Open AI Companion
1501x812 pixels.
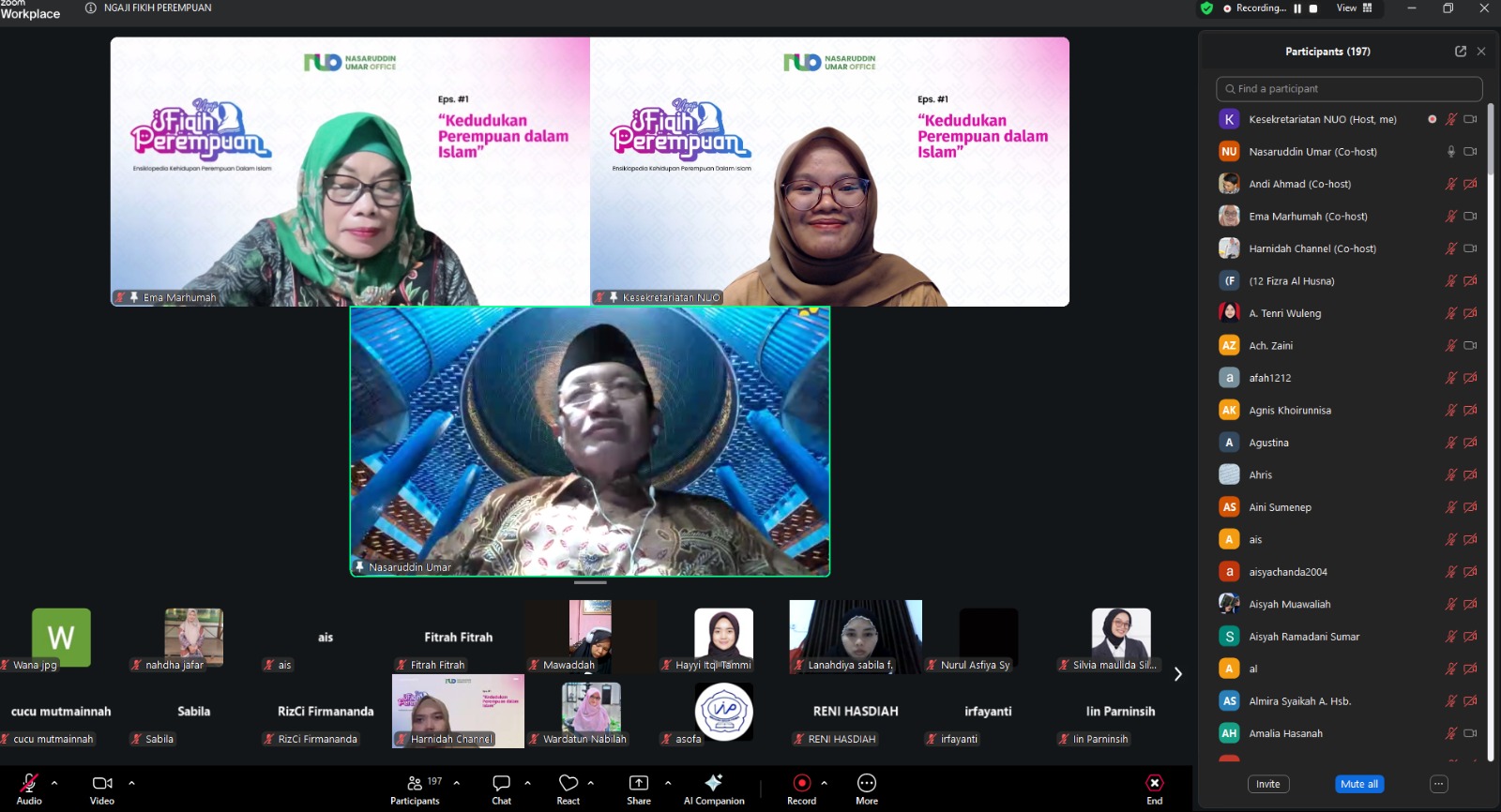pyautogui.click(x=713, y=784)
